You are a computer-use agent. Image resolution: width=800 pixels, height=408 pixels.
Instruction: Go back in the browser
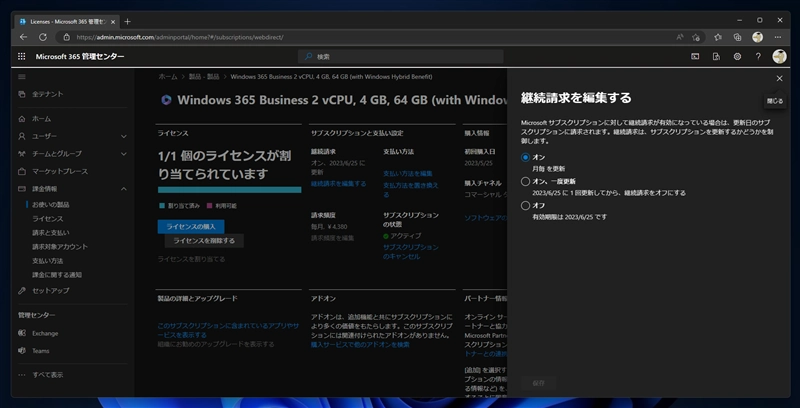[x=23, y=37]
